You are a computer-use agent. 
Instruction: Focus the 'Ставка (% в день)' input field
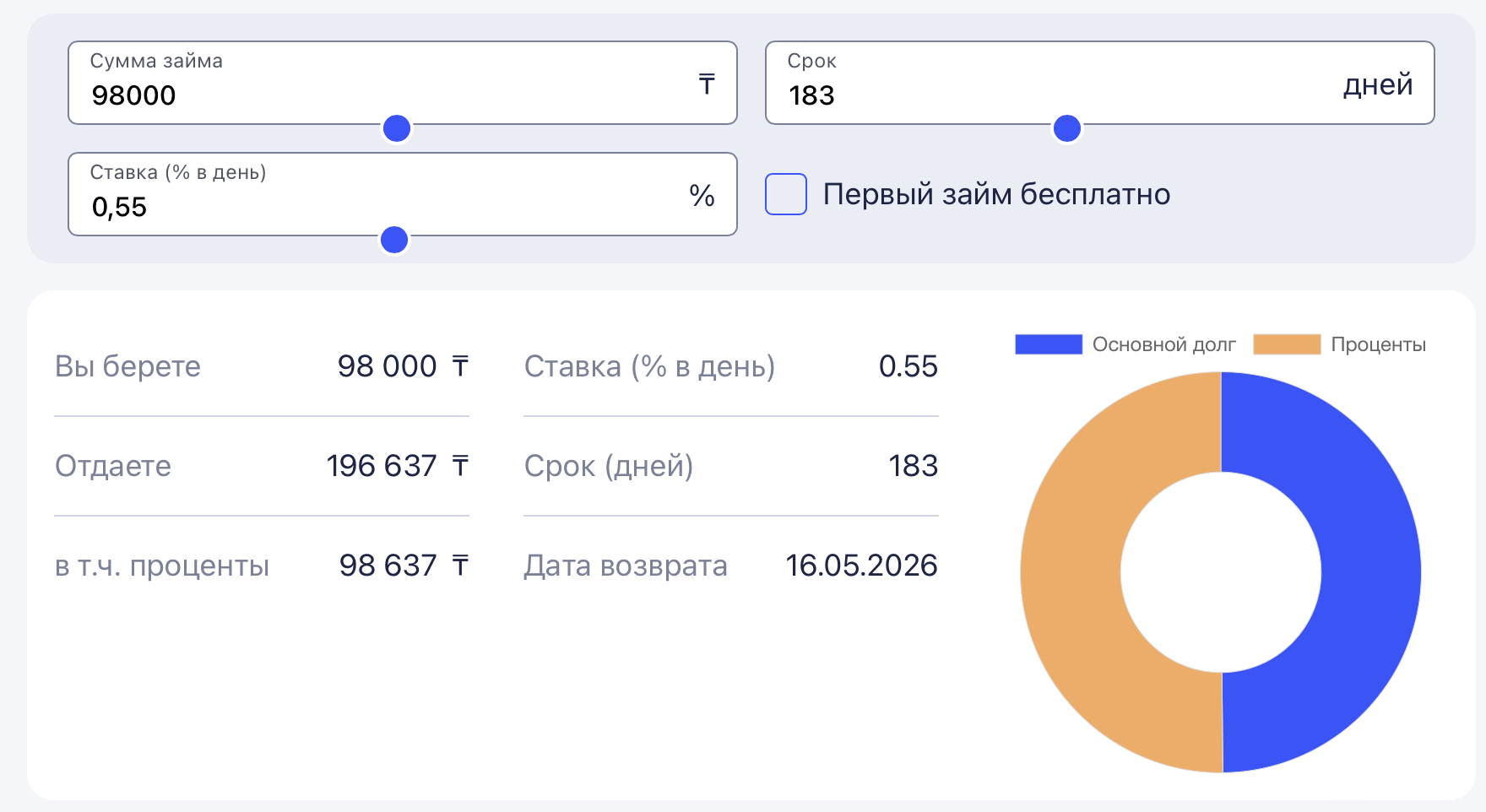pos(380,206)
